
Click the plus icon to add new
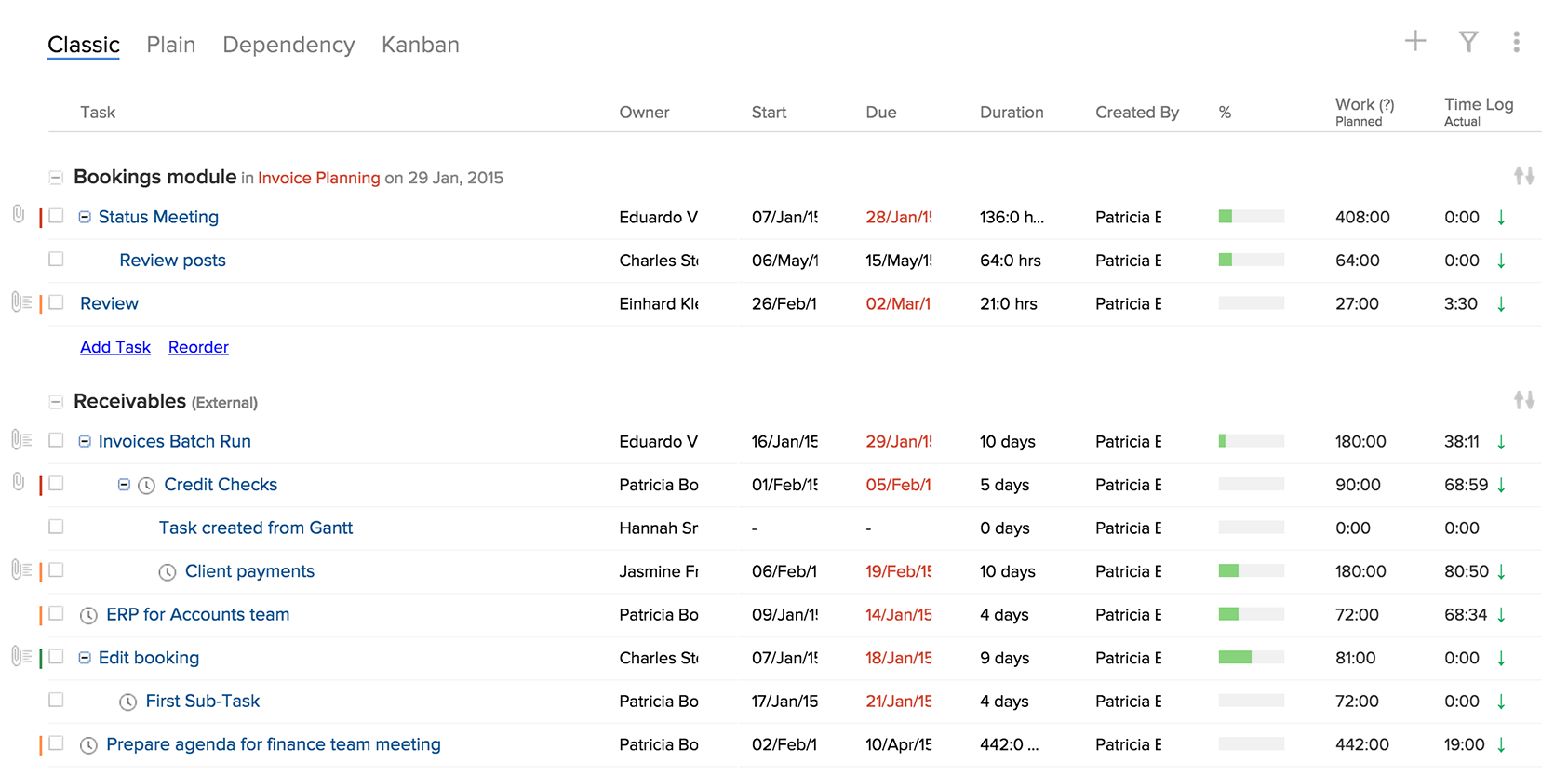point(1414,41)
